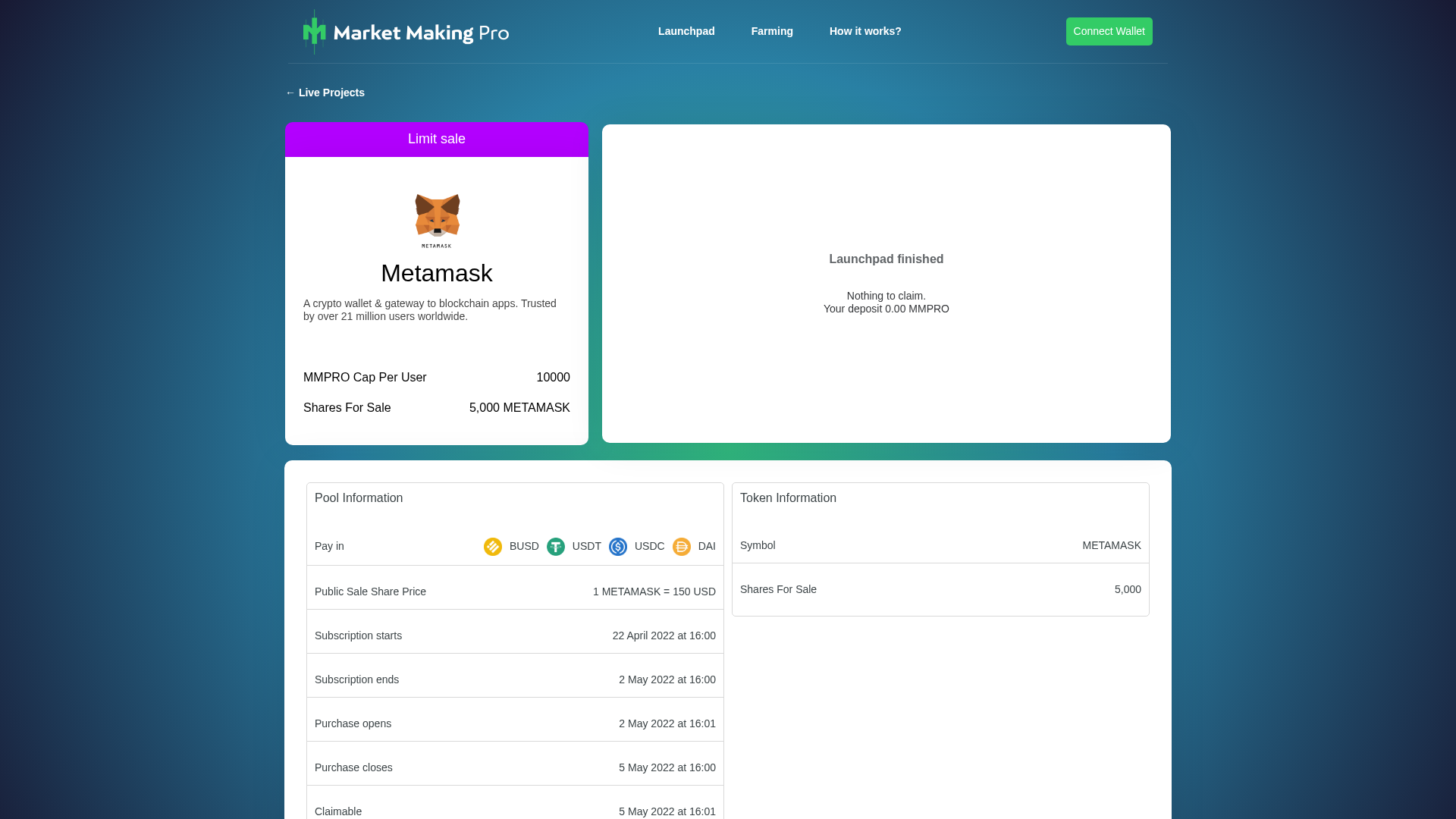Click the back arrow before Live Projects

click(x=290, y=93)
